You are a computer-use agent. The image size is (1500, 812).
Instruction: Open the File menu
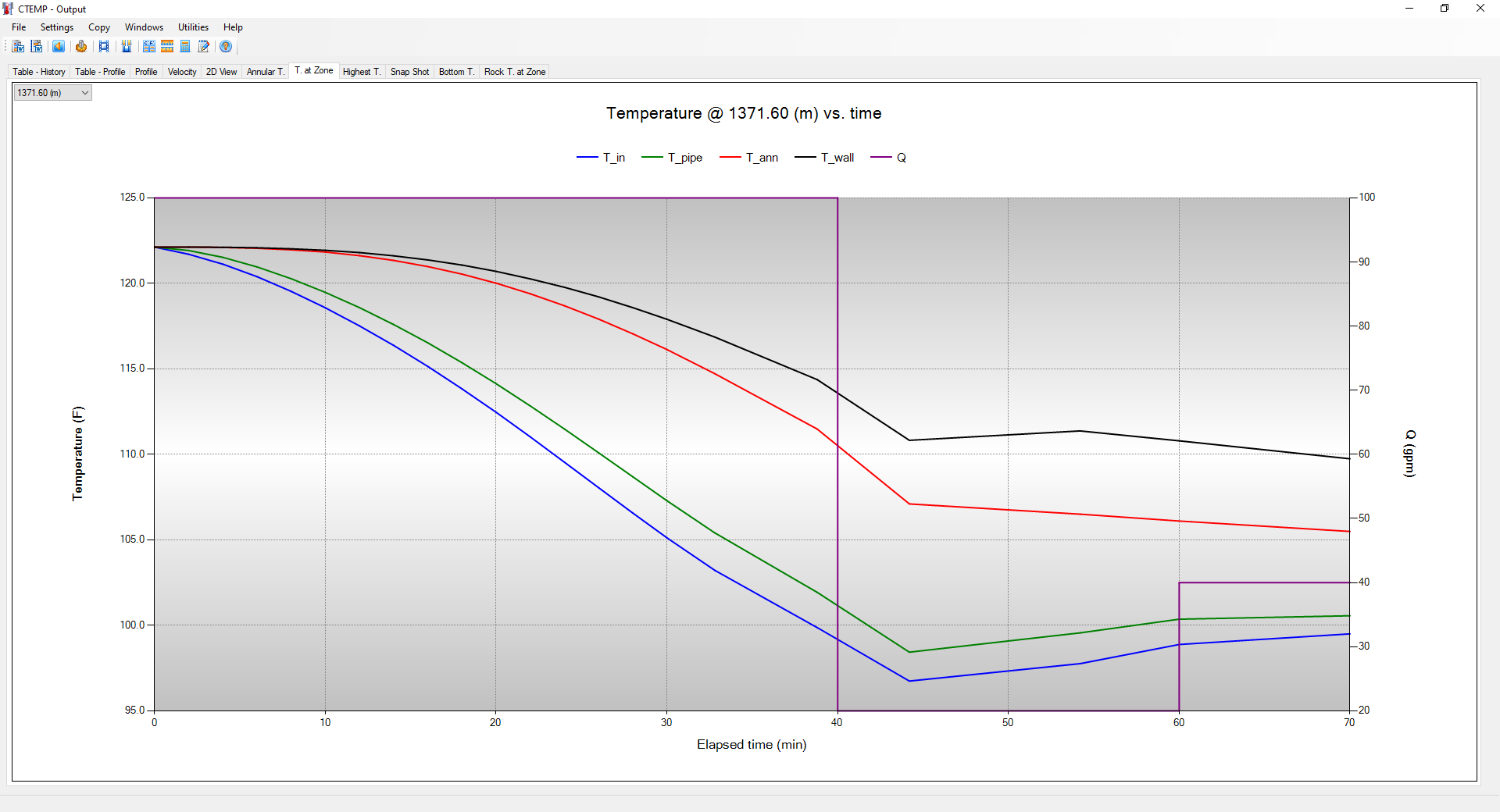click(x=19, y=27)
